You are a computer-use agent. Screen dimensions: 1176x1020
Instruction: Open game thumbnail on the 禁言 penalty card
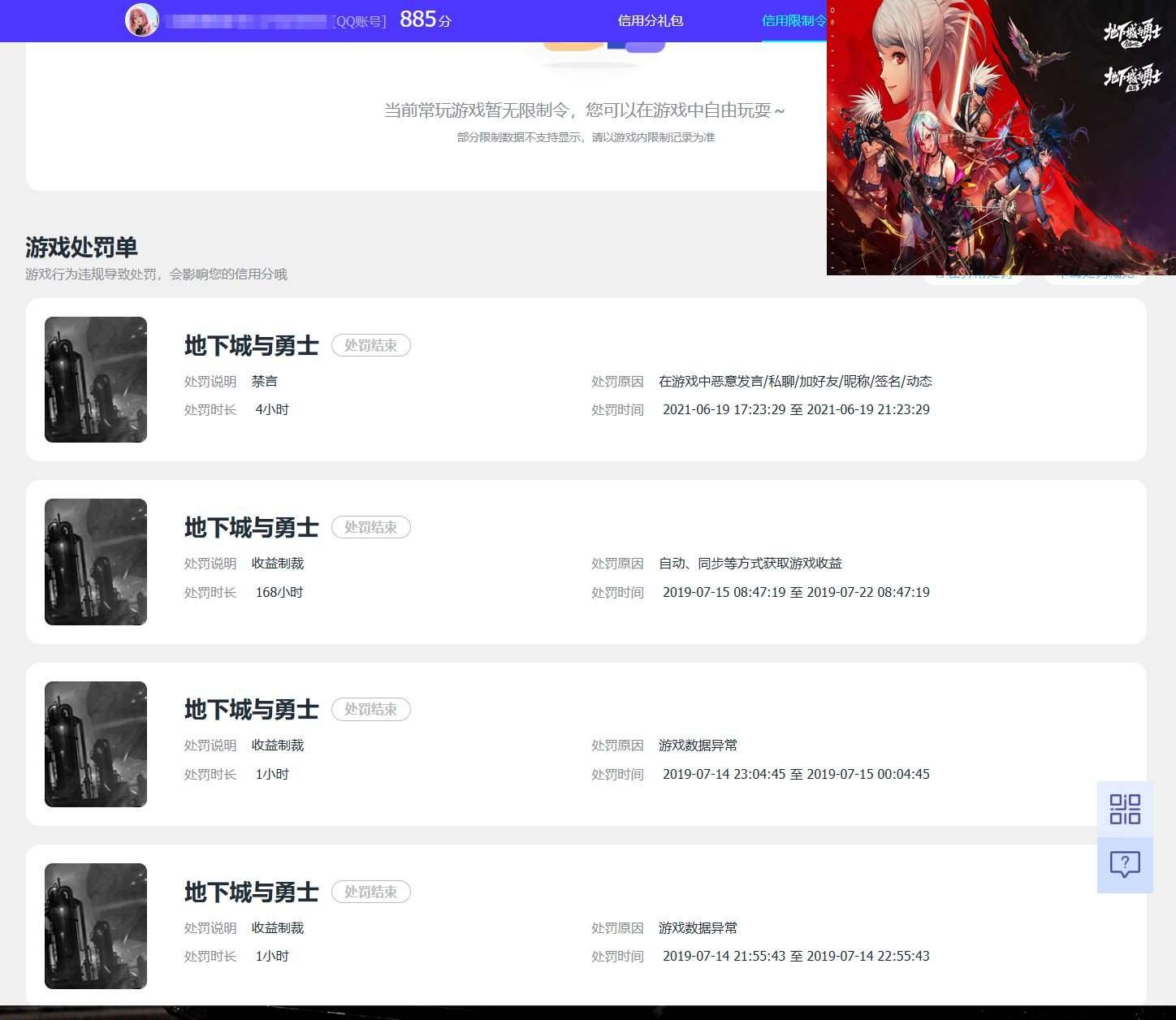point(96,379)
